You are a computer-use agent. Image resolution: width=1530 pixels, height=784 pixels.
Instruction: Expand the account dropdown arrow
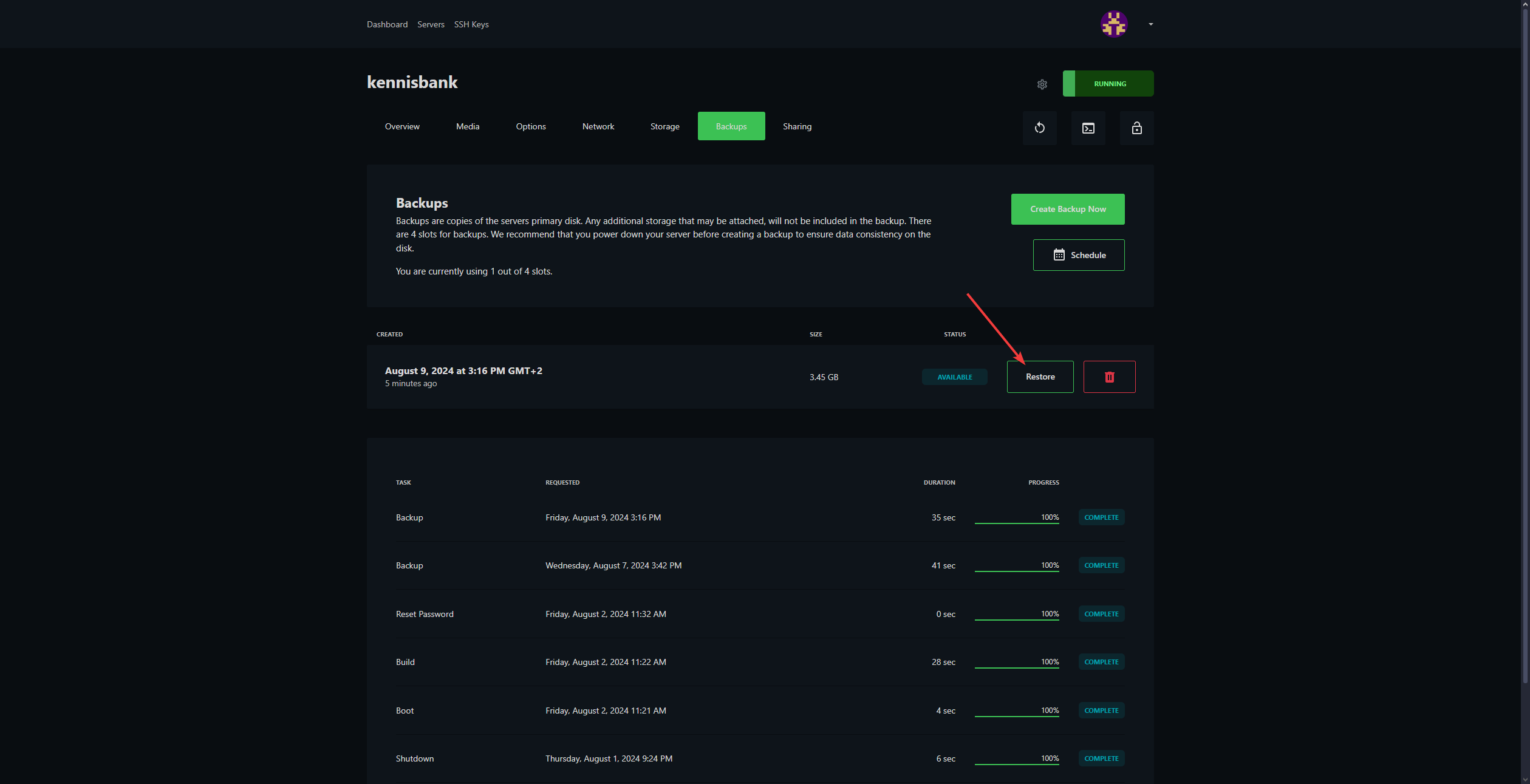point(1150,24)
